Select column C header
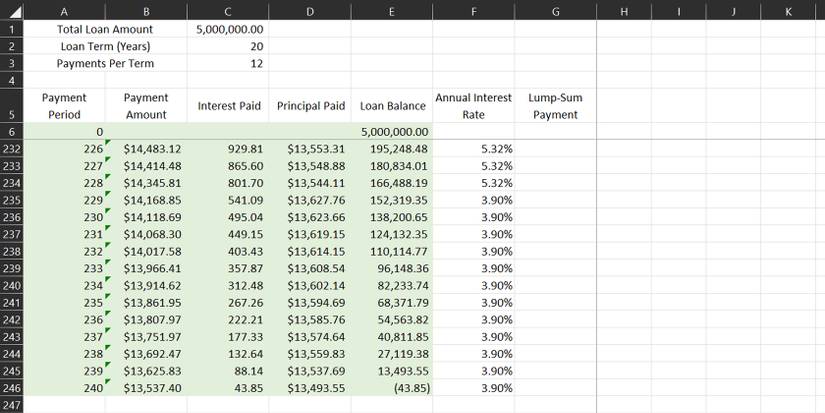 click(229, 11)
